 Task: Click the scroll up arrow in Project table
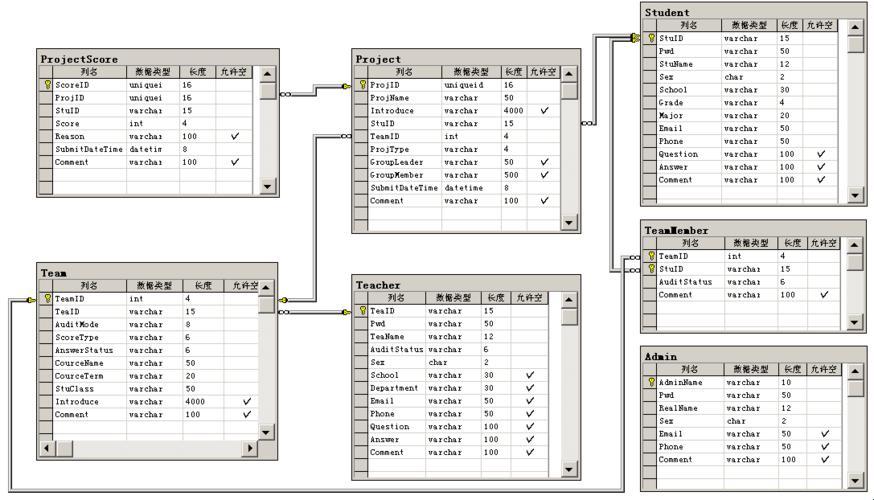click(x=569, y=74)
